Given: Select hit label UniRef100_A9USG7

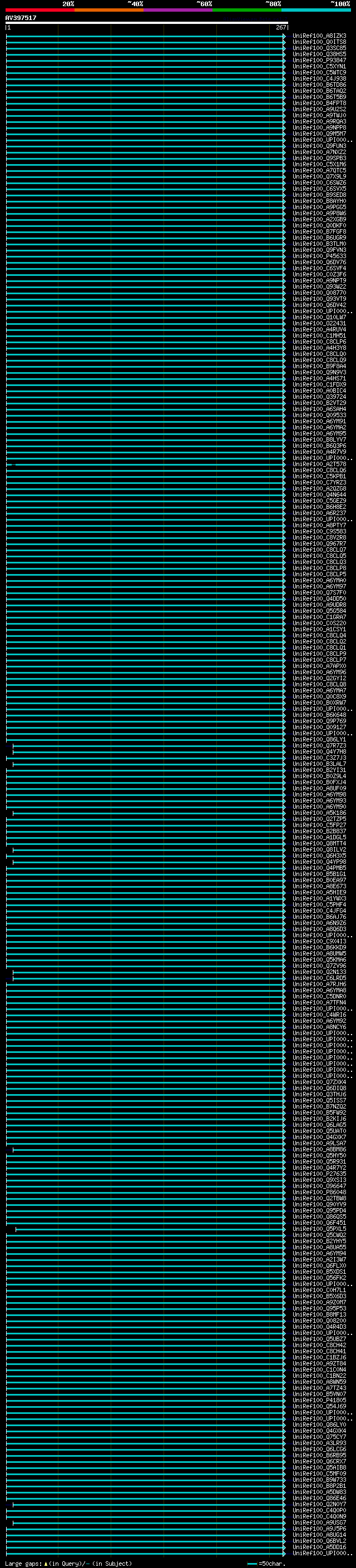Looking at the screenshot, I should click(319, 1523).
